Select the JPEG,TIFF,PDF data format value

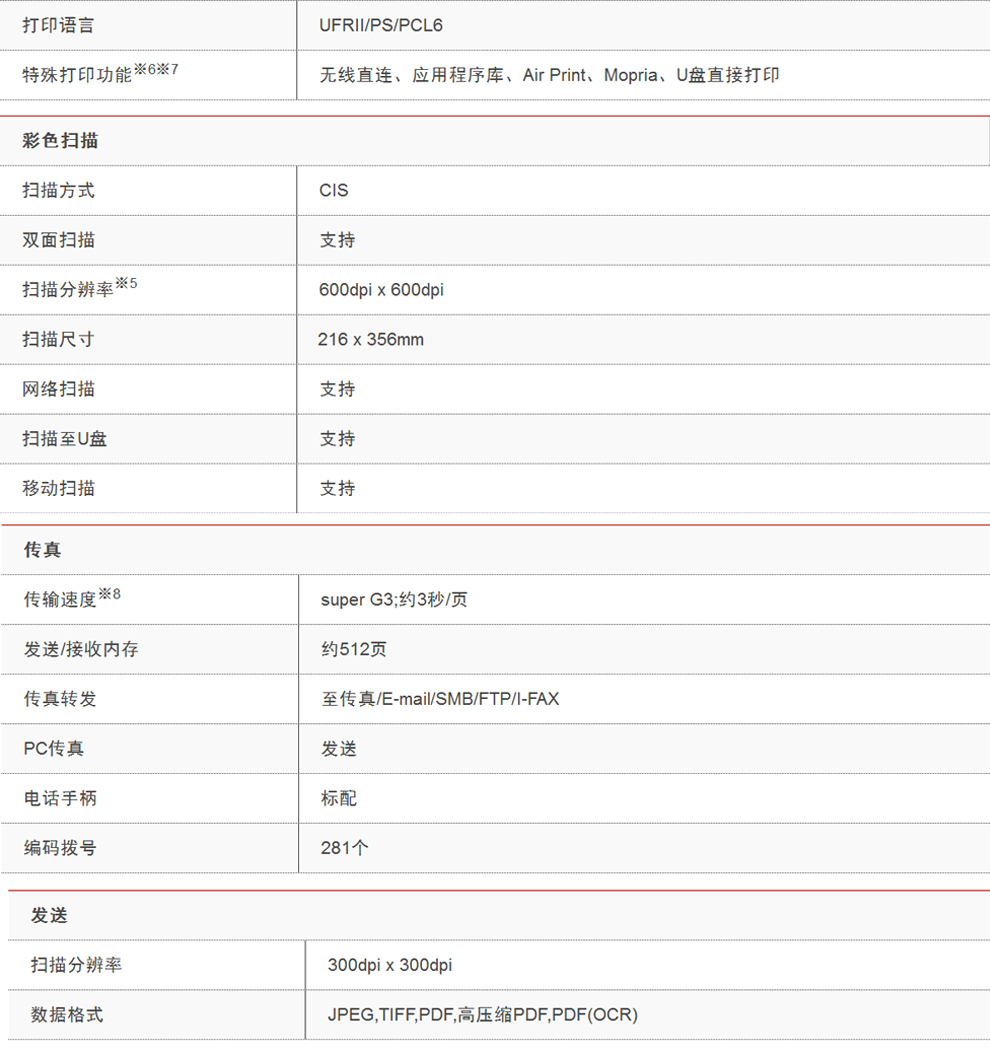tap(482, 1015)
